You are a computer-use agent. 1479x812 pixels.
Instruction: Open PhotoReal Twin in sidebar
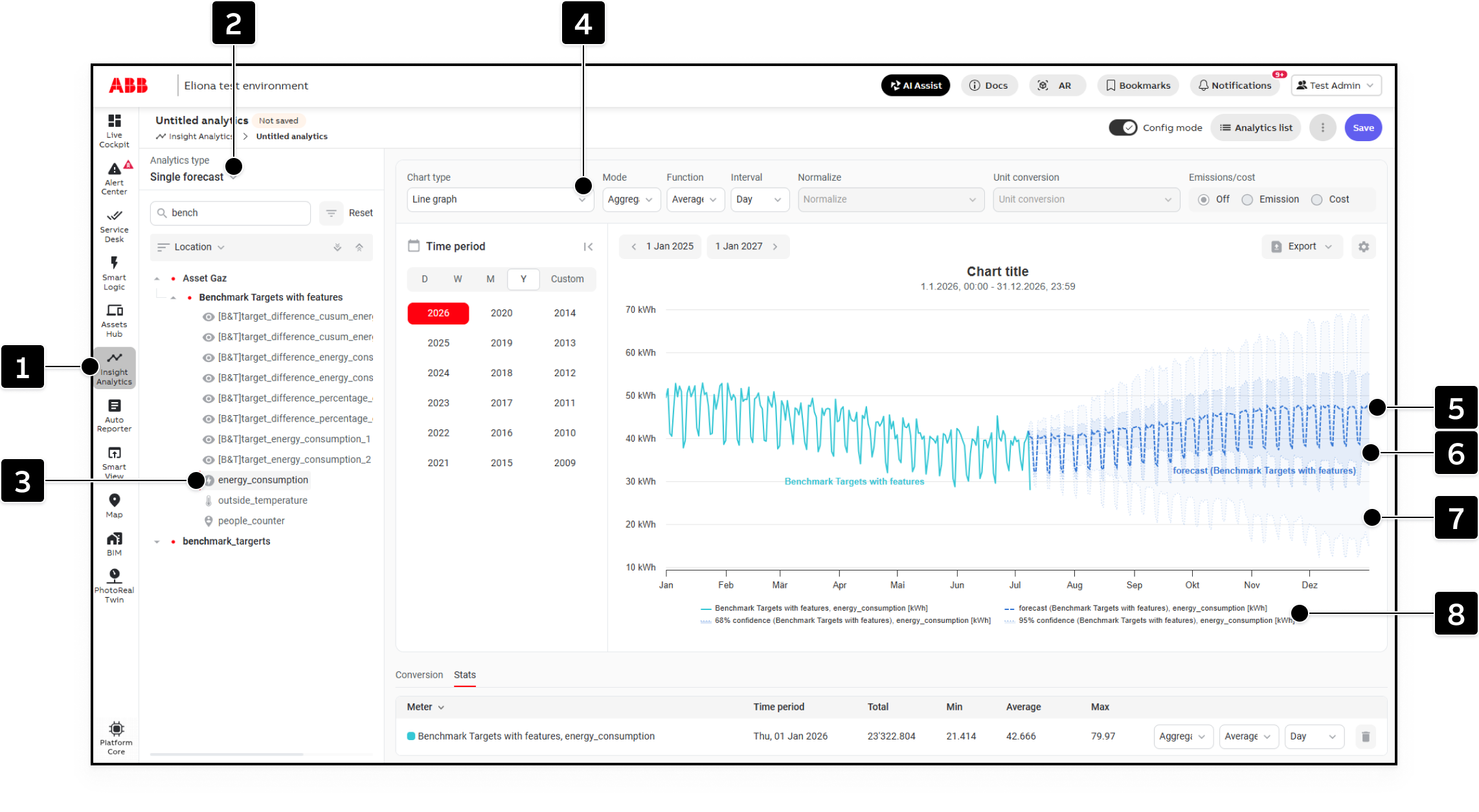115,586
